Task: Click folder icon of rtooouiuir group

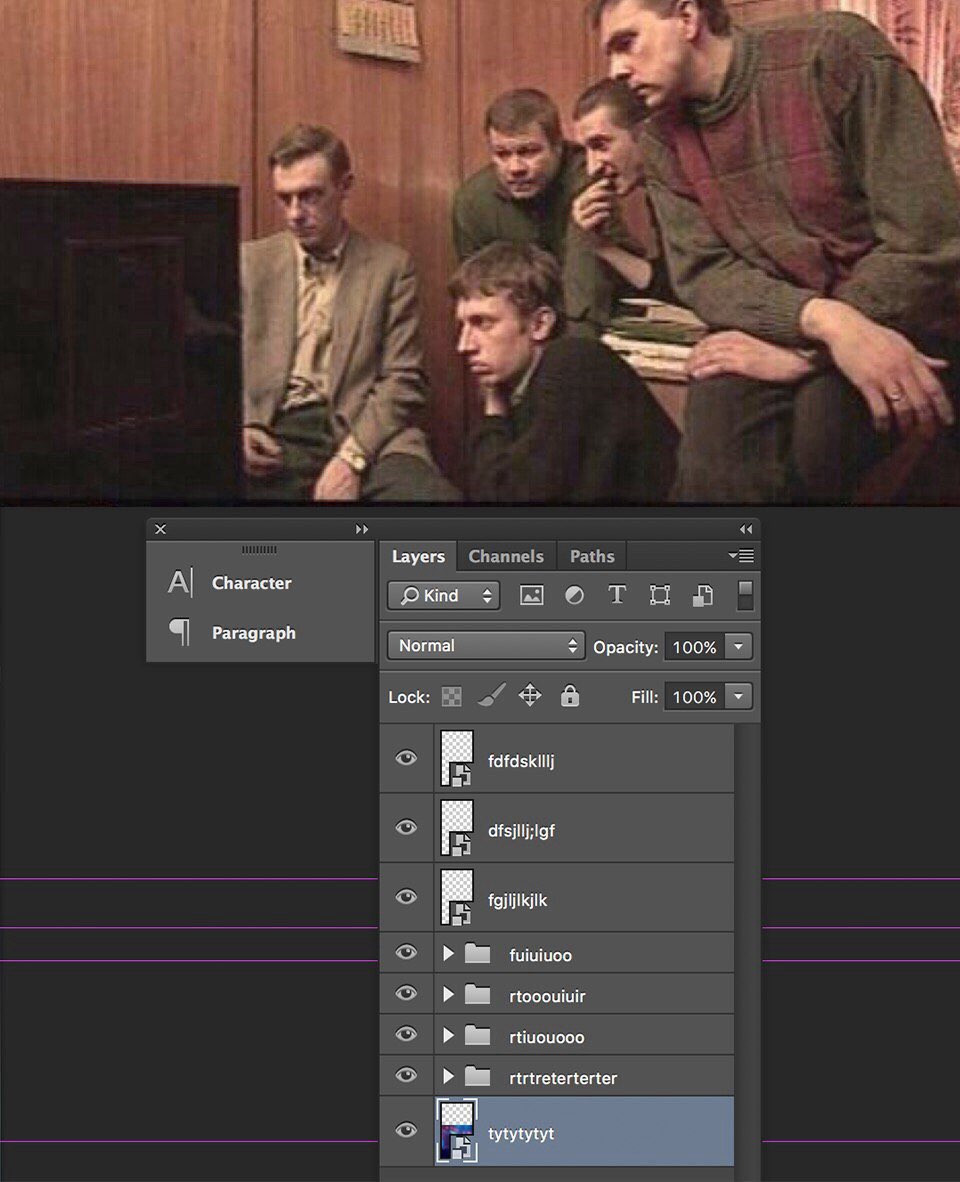Action: pyautogui.click(x=477, y=994)
